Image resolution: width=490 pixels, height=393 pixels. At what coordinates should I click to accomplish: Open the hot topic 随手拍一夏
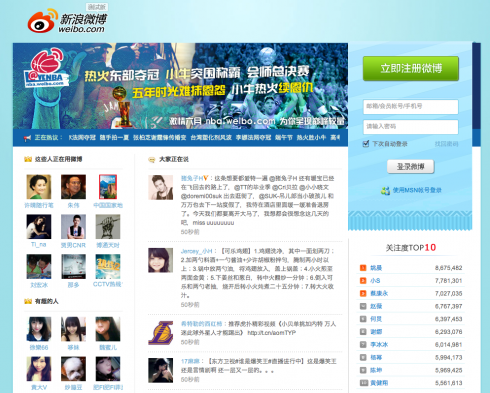114,137
